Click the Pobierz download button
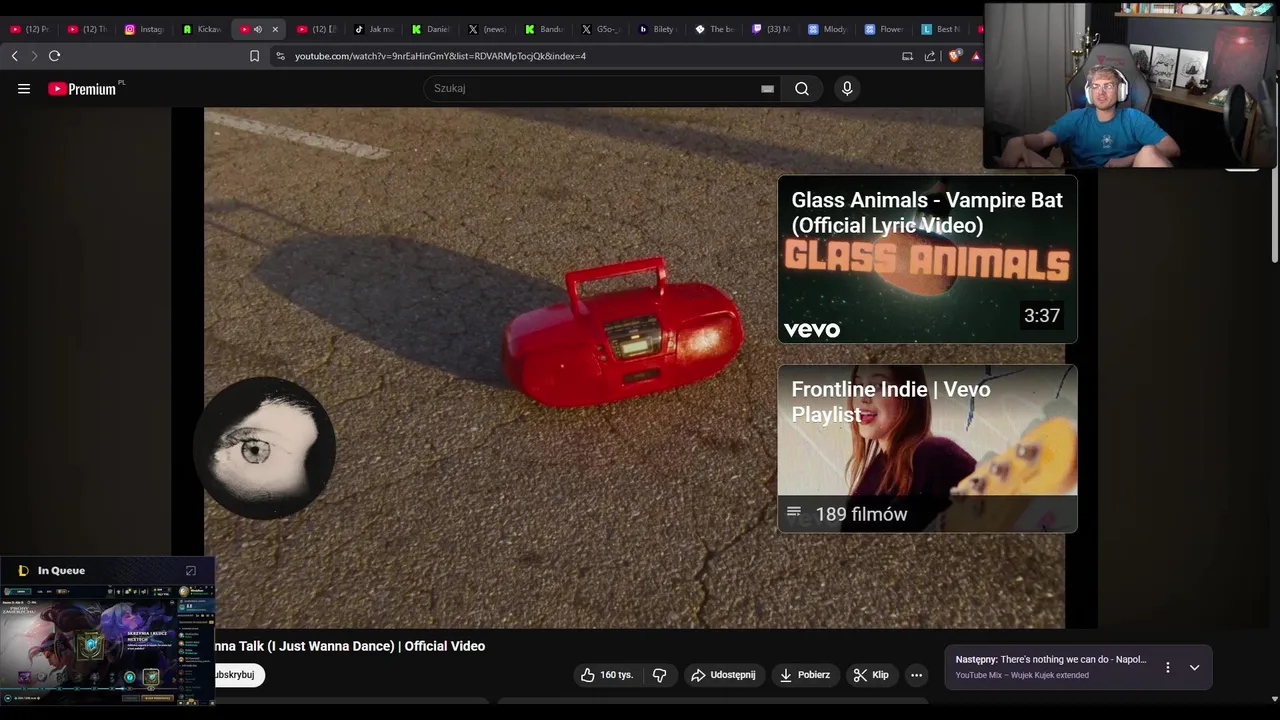Viewport: 1280px width, 720px height. pos(805,675)
